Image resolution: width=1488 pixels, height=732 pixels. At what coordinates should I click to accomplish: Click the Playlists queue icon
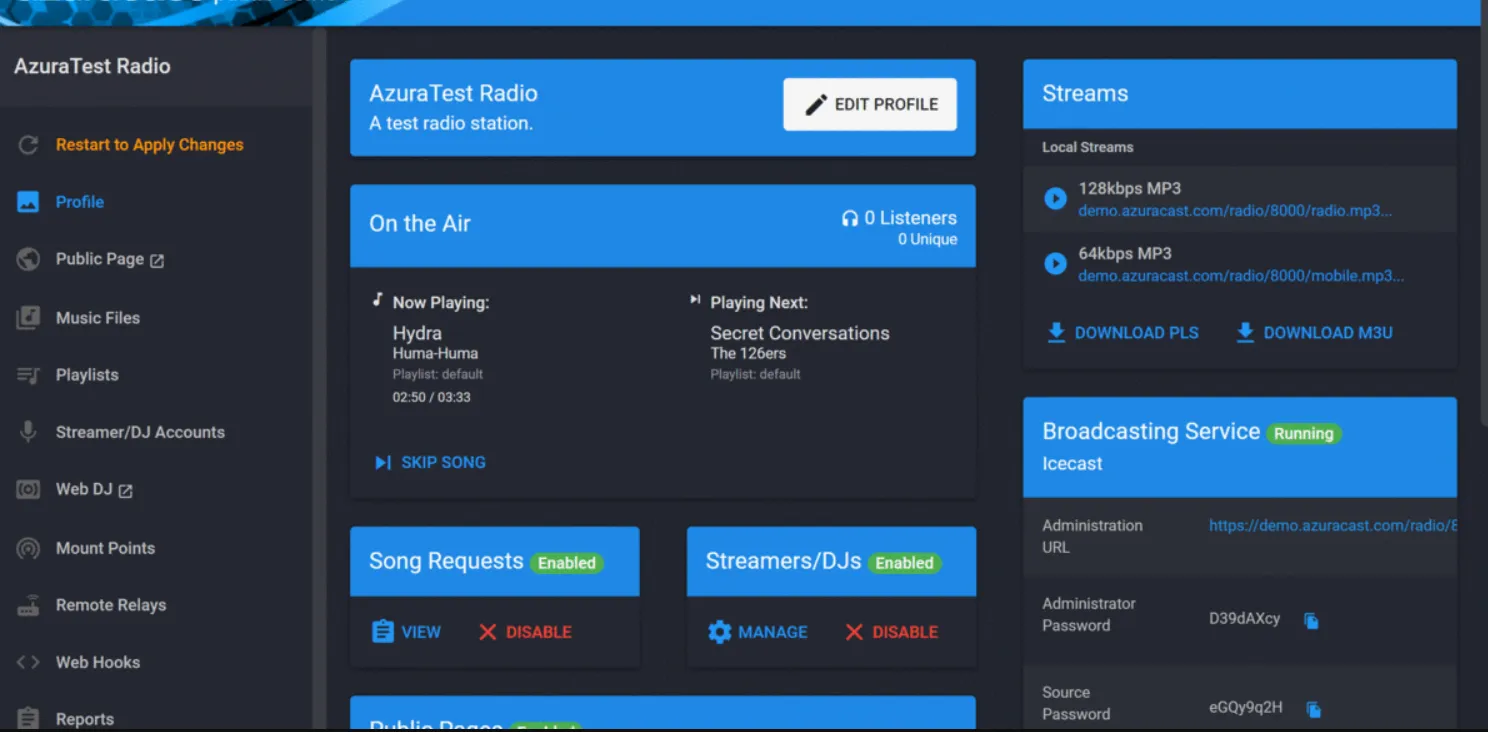[x=28, y=375]
